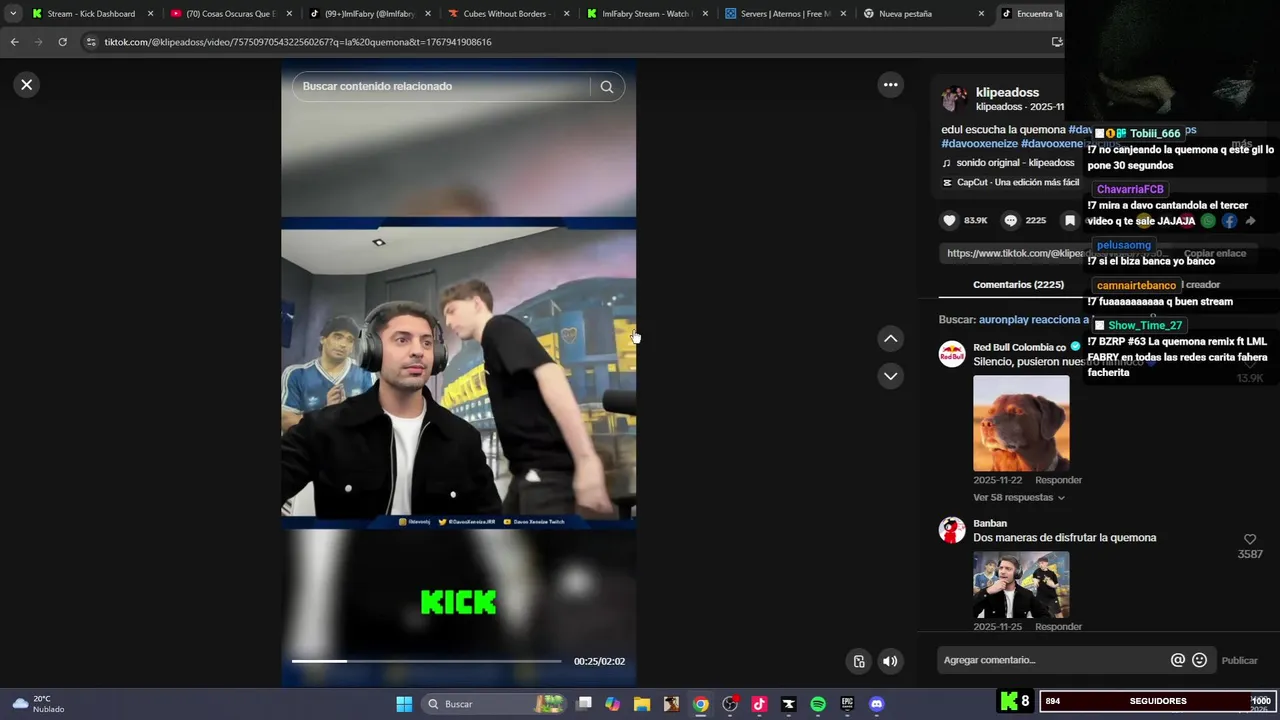Open Google Chrome from the taskbar
This screenshot has width=1280, height=720.
pyautogui.click(x=701, y=704)
